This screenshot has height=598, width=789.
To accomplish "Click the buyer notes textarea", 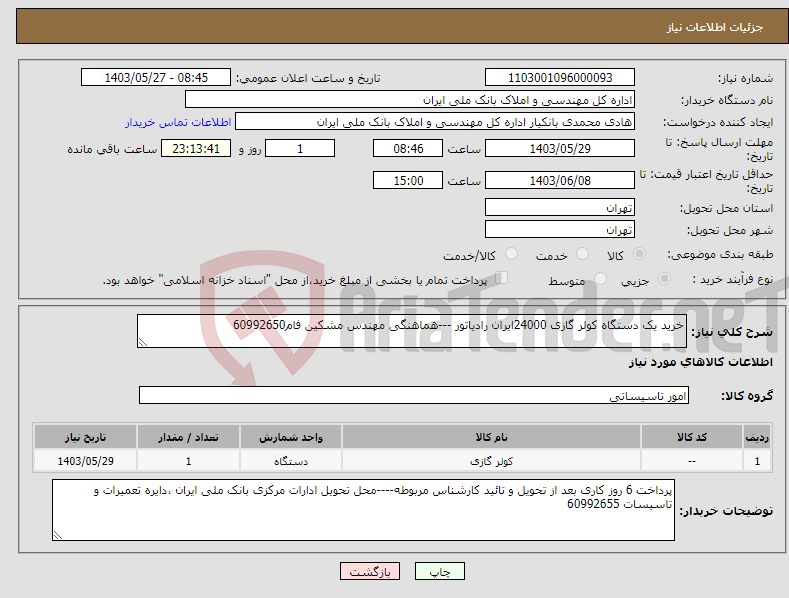I will (x=363, y=510).
